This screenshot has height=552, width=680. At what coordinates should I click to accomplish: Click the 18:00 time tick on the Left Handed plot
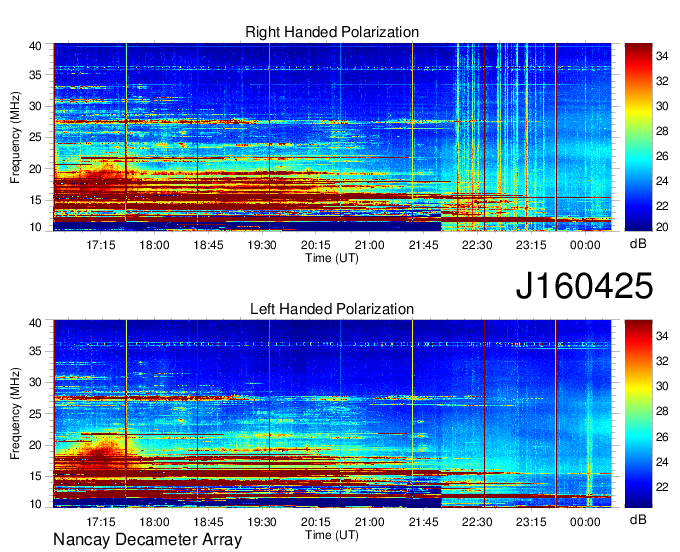pyautogui.click(x=154, y=522)
